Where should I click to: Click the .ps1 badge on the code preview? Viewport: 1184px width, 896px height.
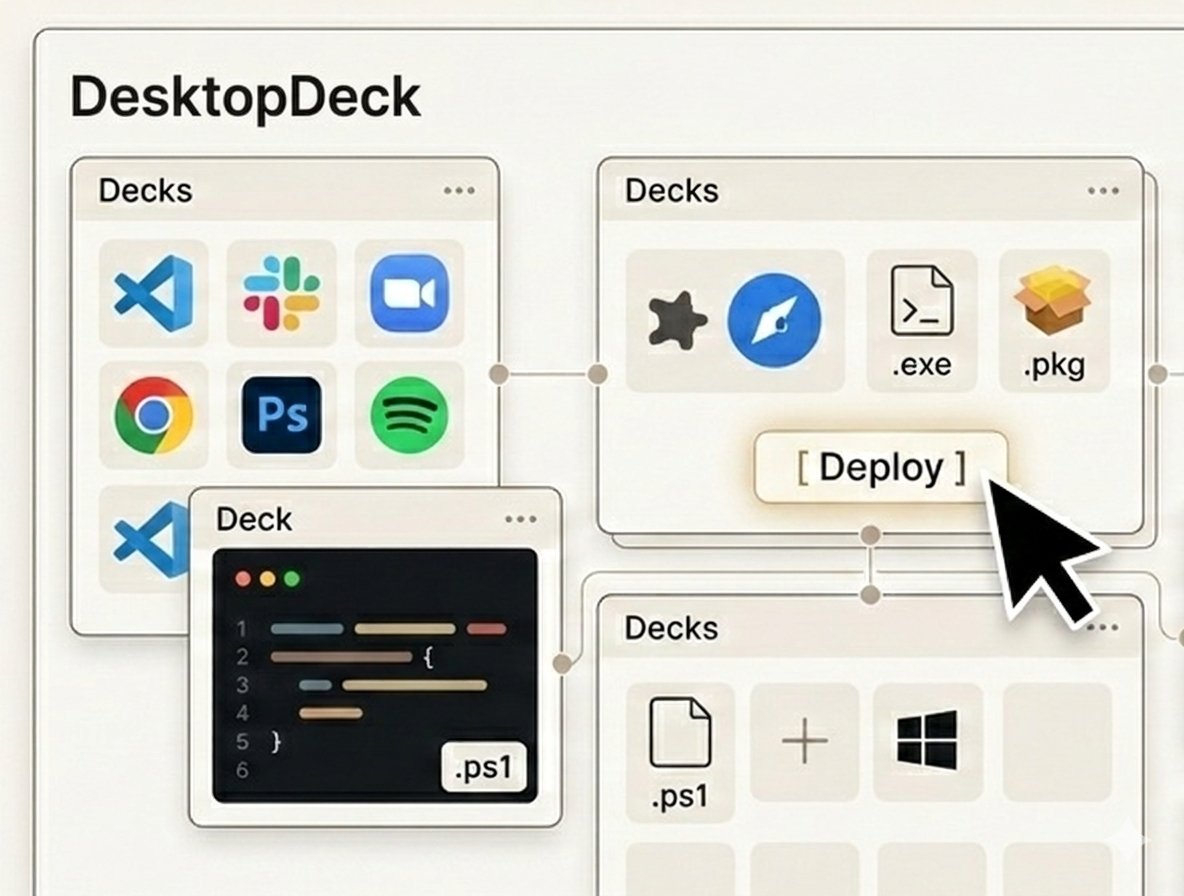[x=484, y=767]
